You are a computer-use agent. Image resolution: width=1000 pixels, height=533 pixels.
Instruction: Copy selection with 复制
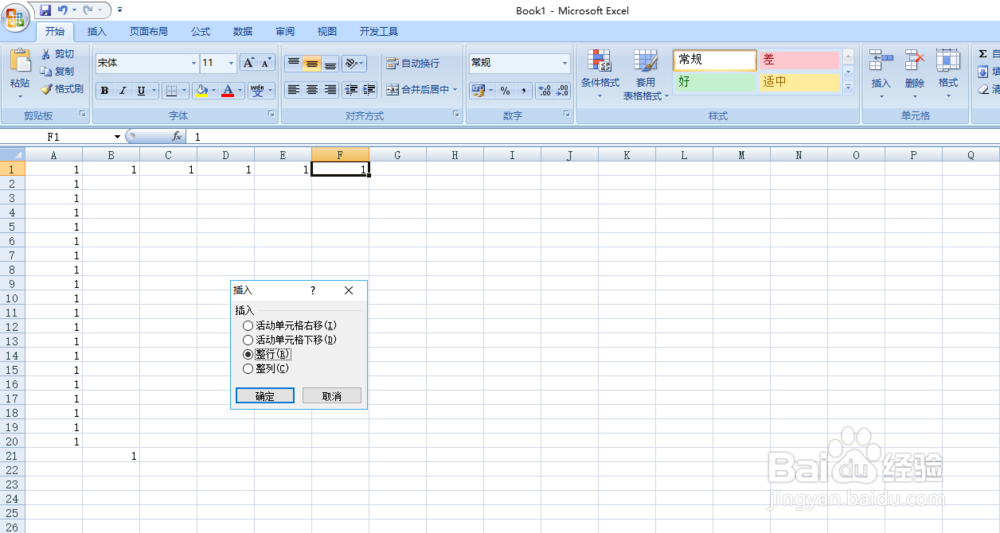(57, 71)
